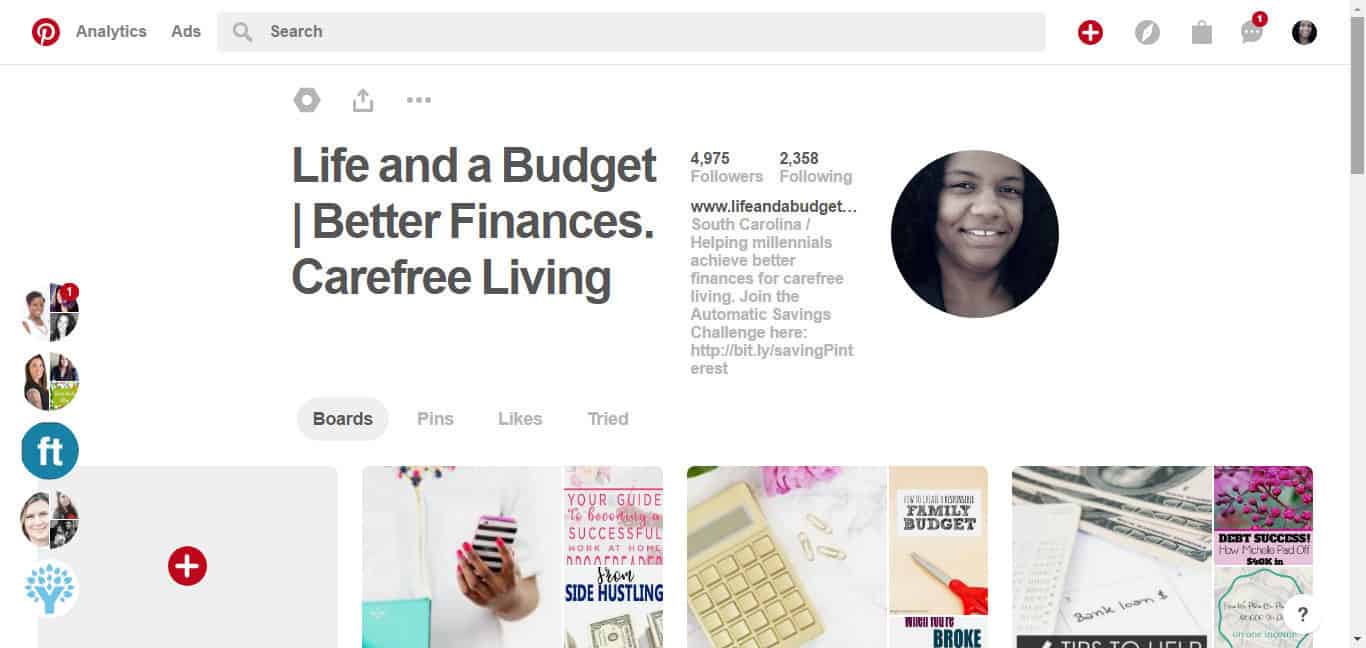Click the Pinterest logo icon

45,32
